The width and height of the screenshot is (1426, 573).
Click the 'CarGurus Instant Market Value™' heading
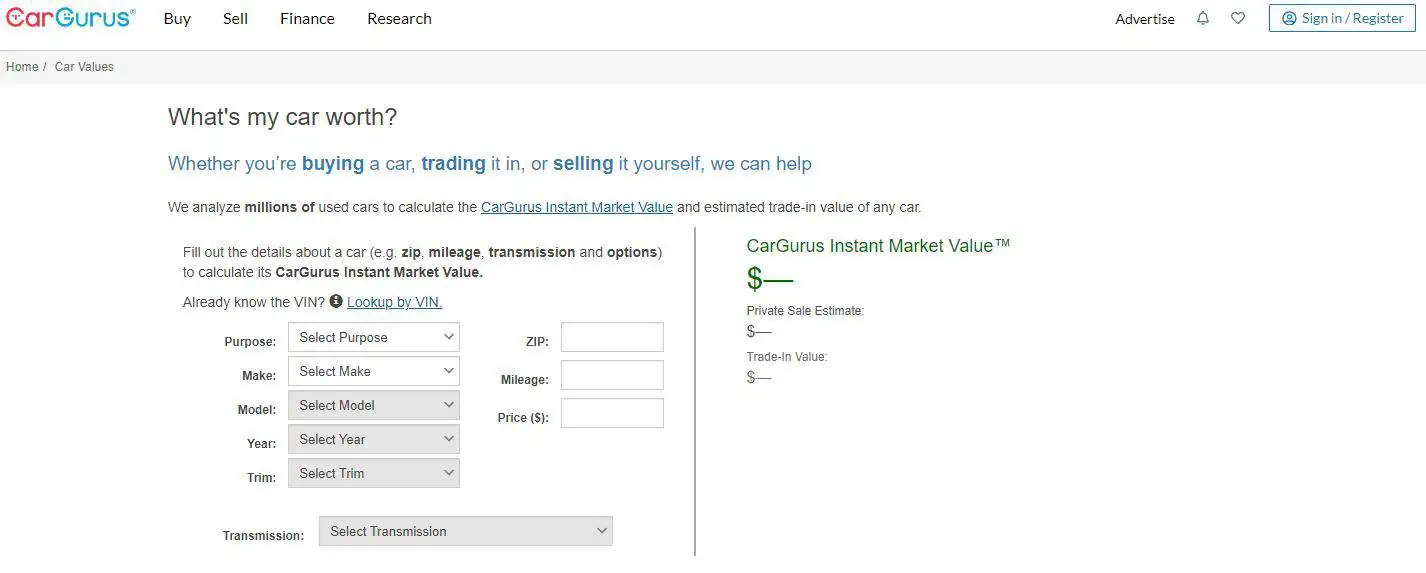click(x=878, y=245)
